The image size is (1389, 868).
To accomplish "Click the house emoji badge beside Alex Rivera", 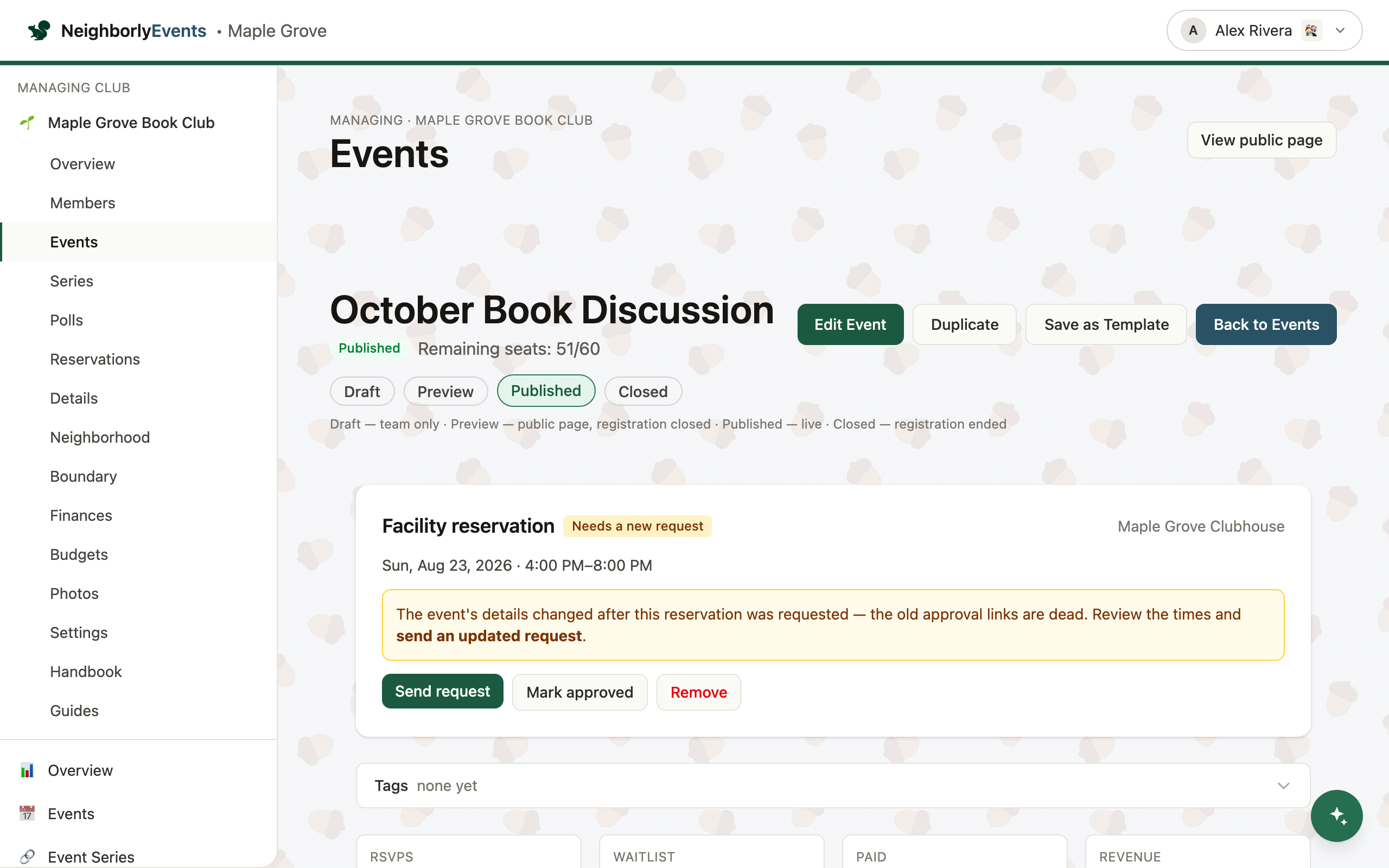I will point(1311,30).
